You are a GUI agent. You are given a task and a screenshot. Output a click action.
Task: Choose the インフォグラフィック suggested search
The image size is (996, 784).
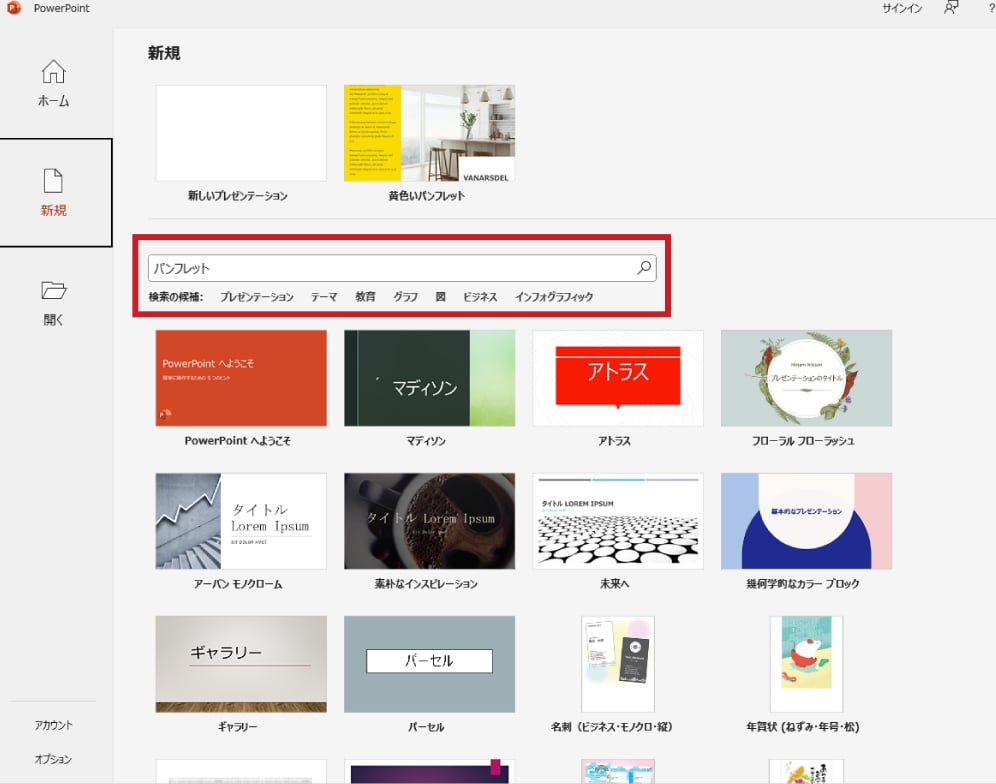click(x=554, y=297)
